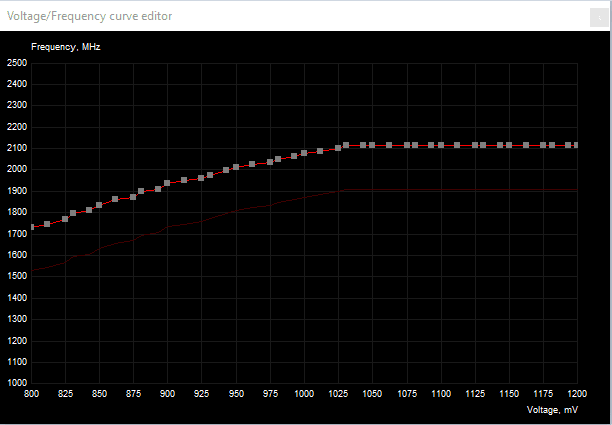Click the 1050 voltage axis label
The image size is (612, 425).
[x=372, y=394]
